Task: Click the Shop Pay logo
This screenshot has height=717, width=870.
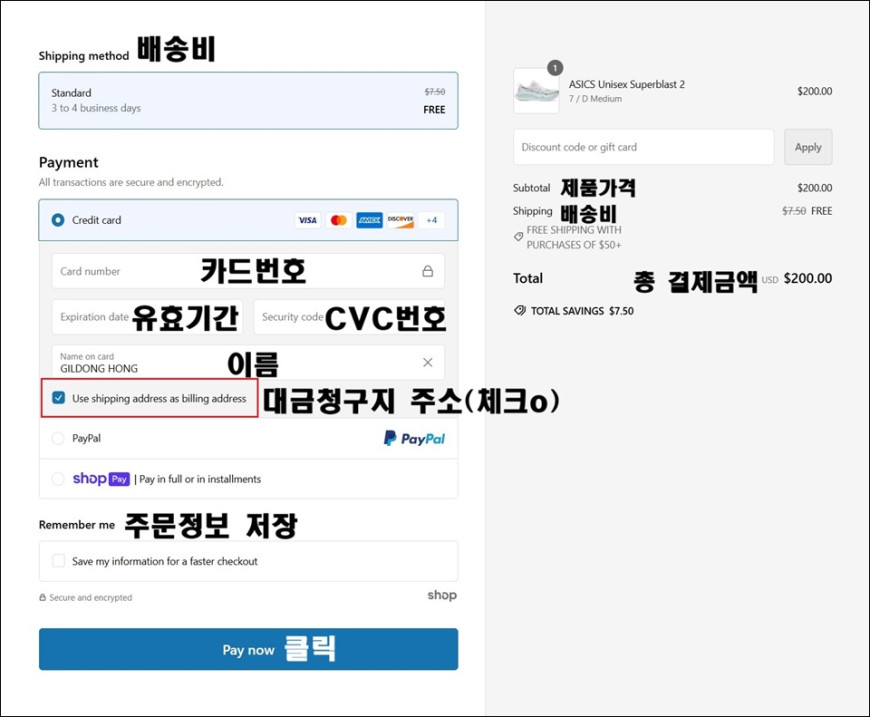Action: coord(101,479)
